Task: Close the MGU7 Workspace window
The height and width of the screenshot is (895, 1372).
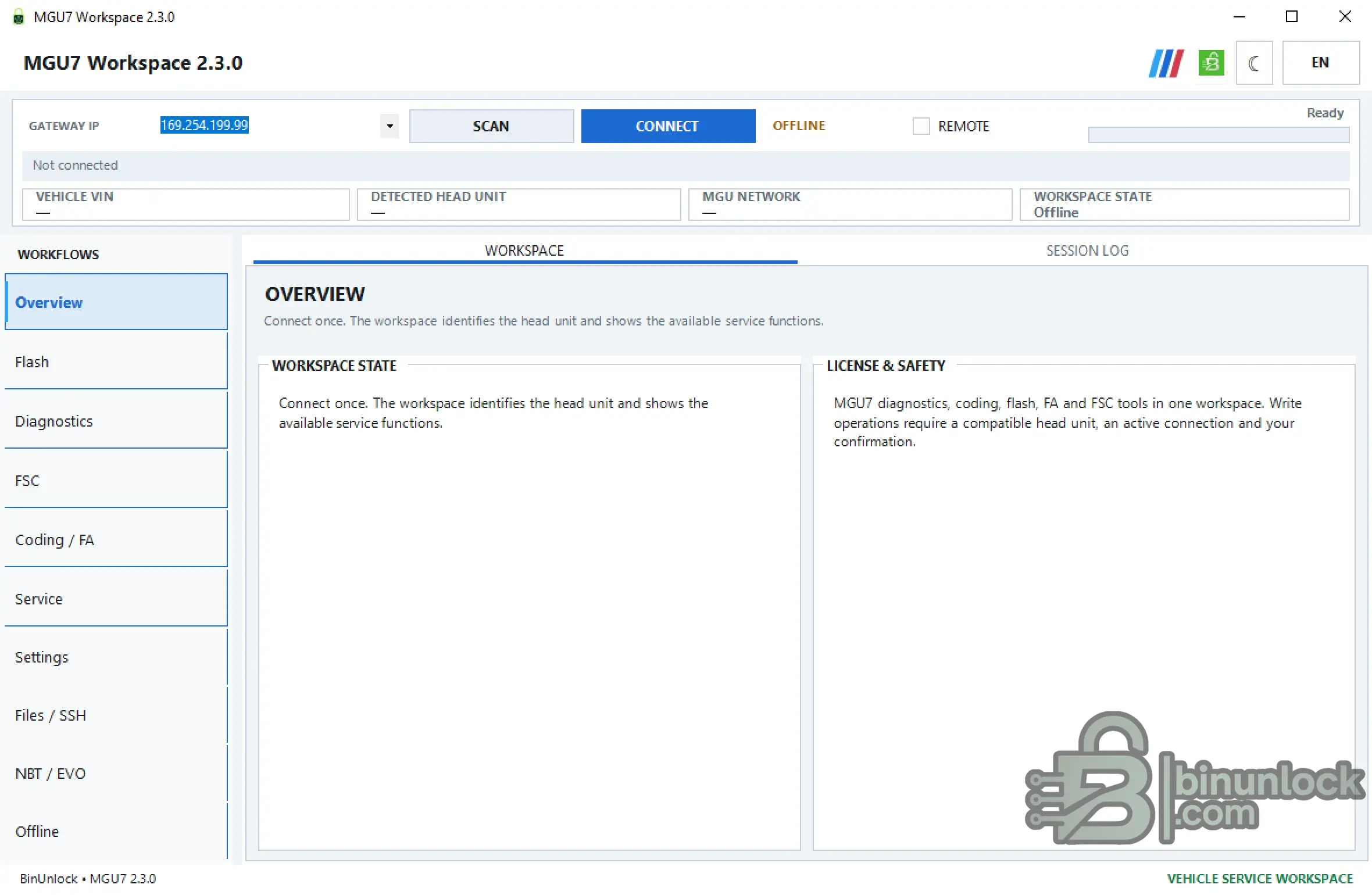Action: pos(1345,17)
